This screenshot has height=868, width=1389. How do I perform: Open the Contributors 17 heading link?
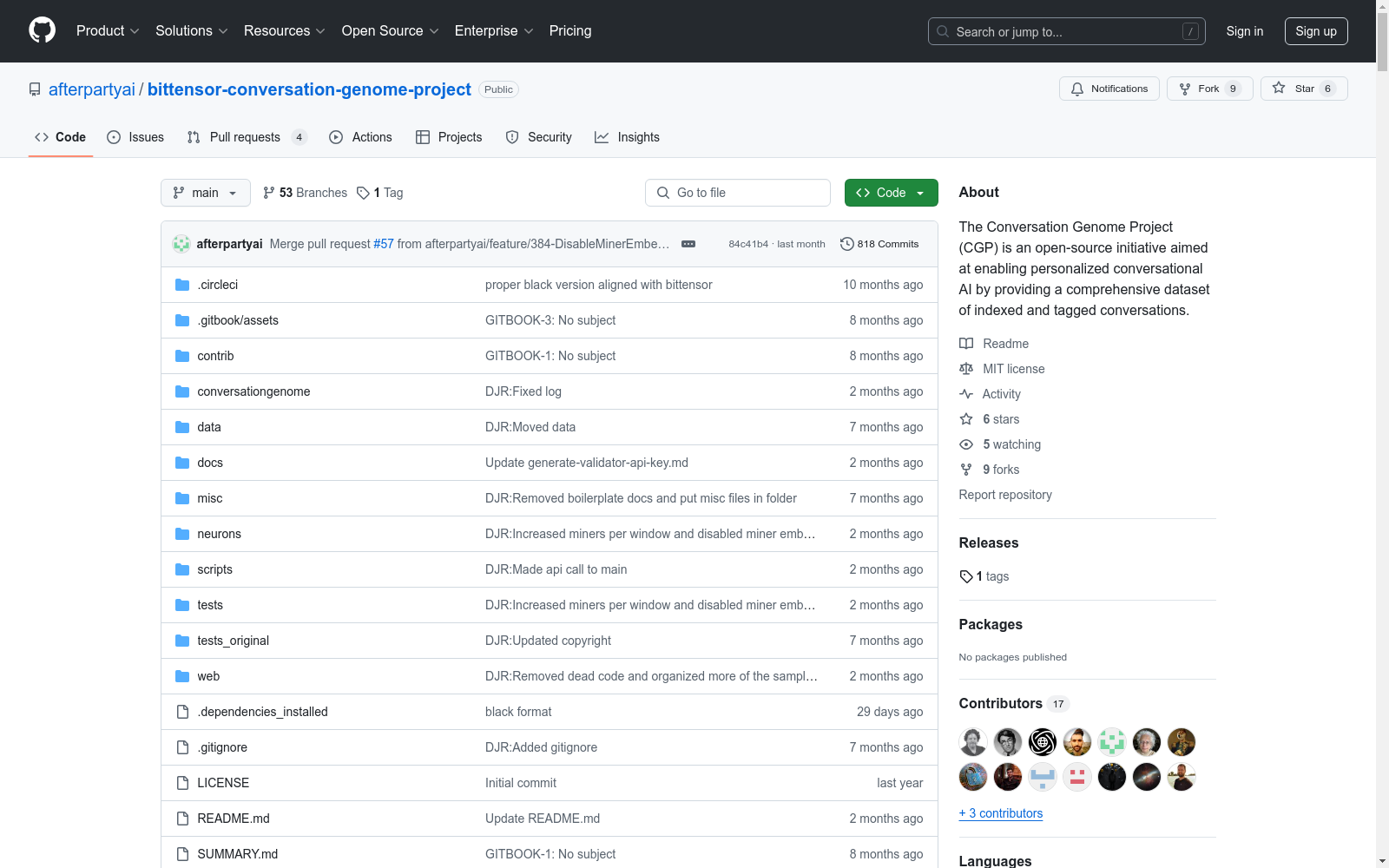point(1014,704)
